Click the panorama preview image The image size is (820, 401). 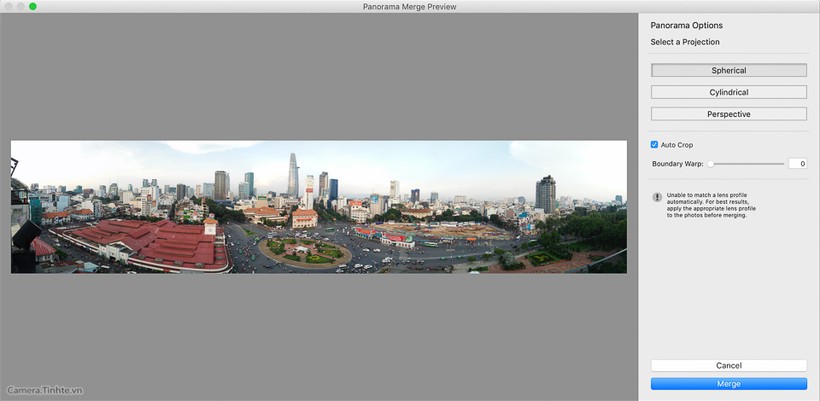click(x=318, y=207)
